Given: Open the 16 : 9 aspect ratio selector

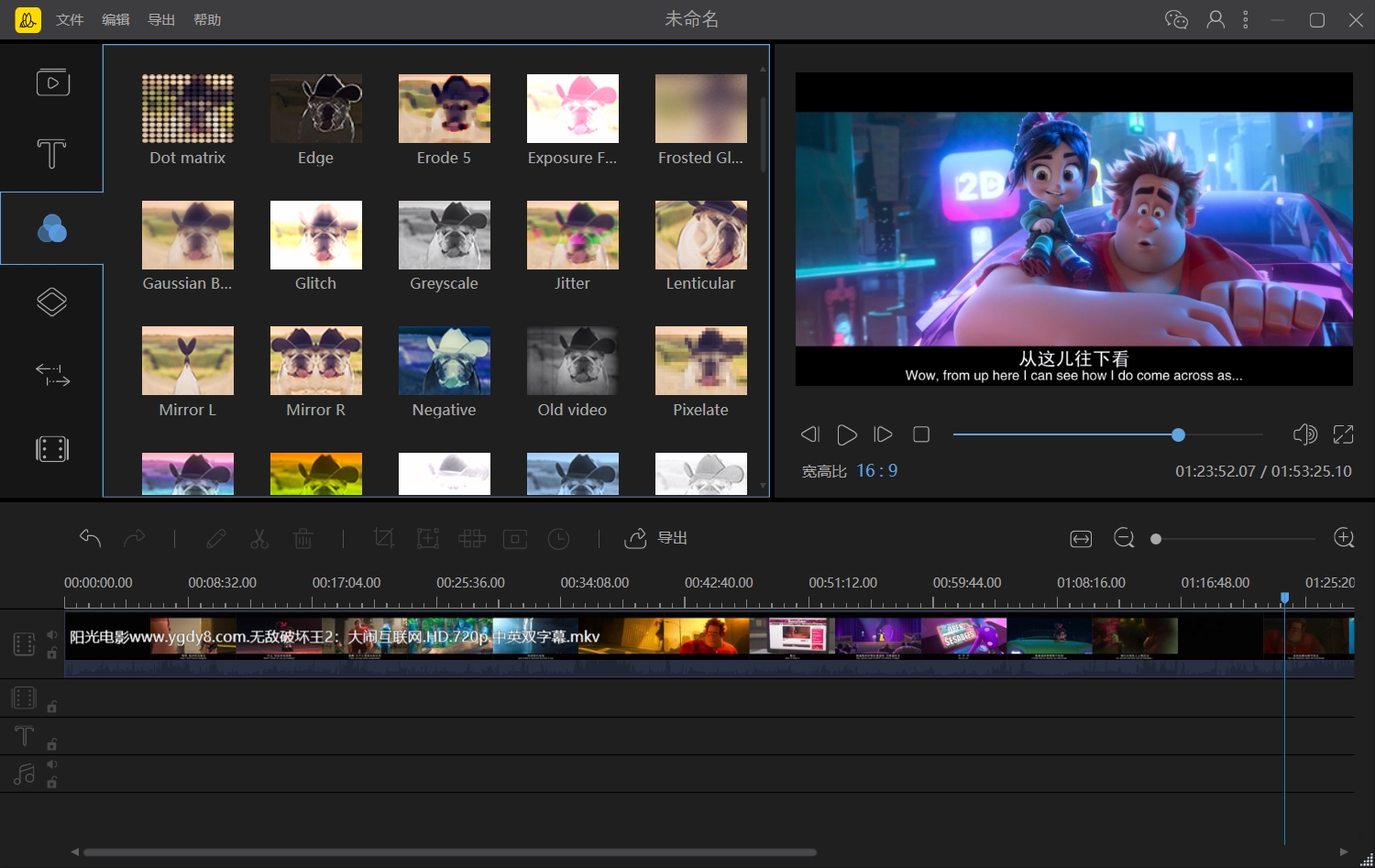Looking at the screenshot, I should [877, 471].
